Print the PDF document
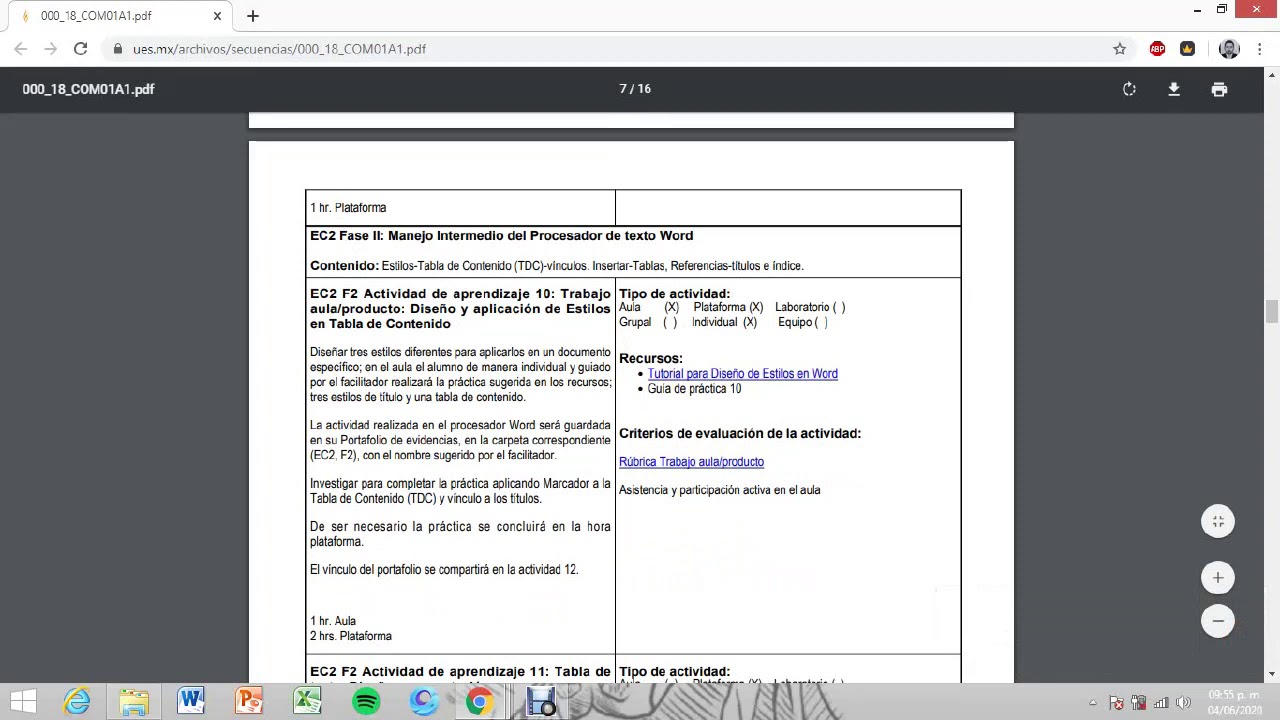Image resolution: width=1280 pixels, height=720 pixels. (1219, 89)
